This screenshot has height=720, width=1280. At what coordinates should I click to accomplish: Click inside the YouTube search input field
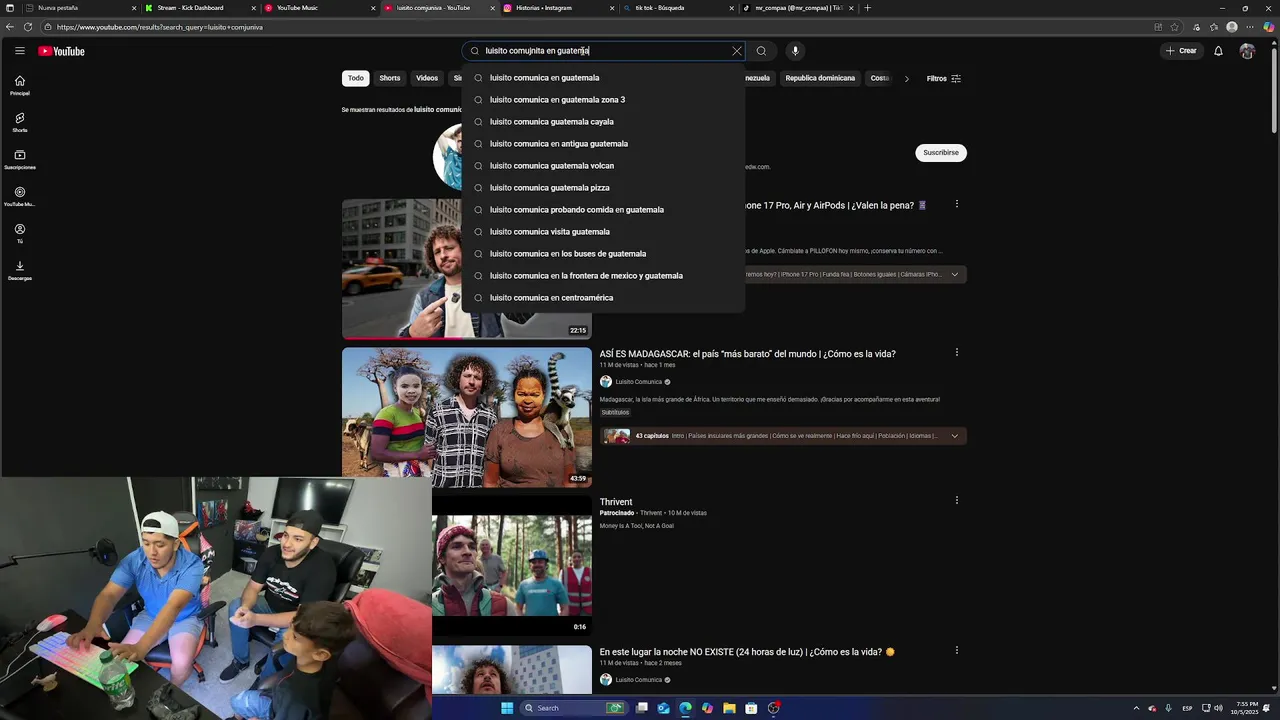click(605, 51)
